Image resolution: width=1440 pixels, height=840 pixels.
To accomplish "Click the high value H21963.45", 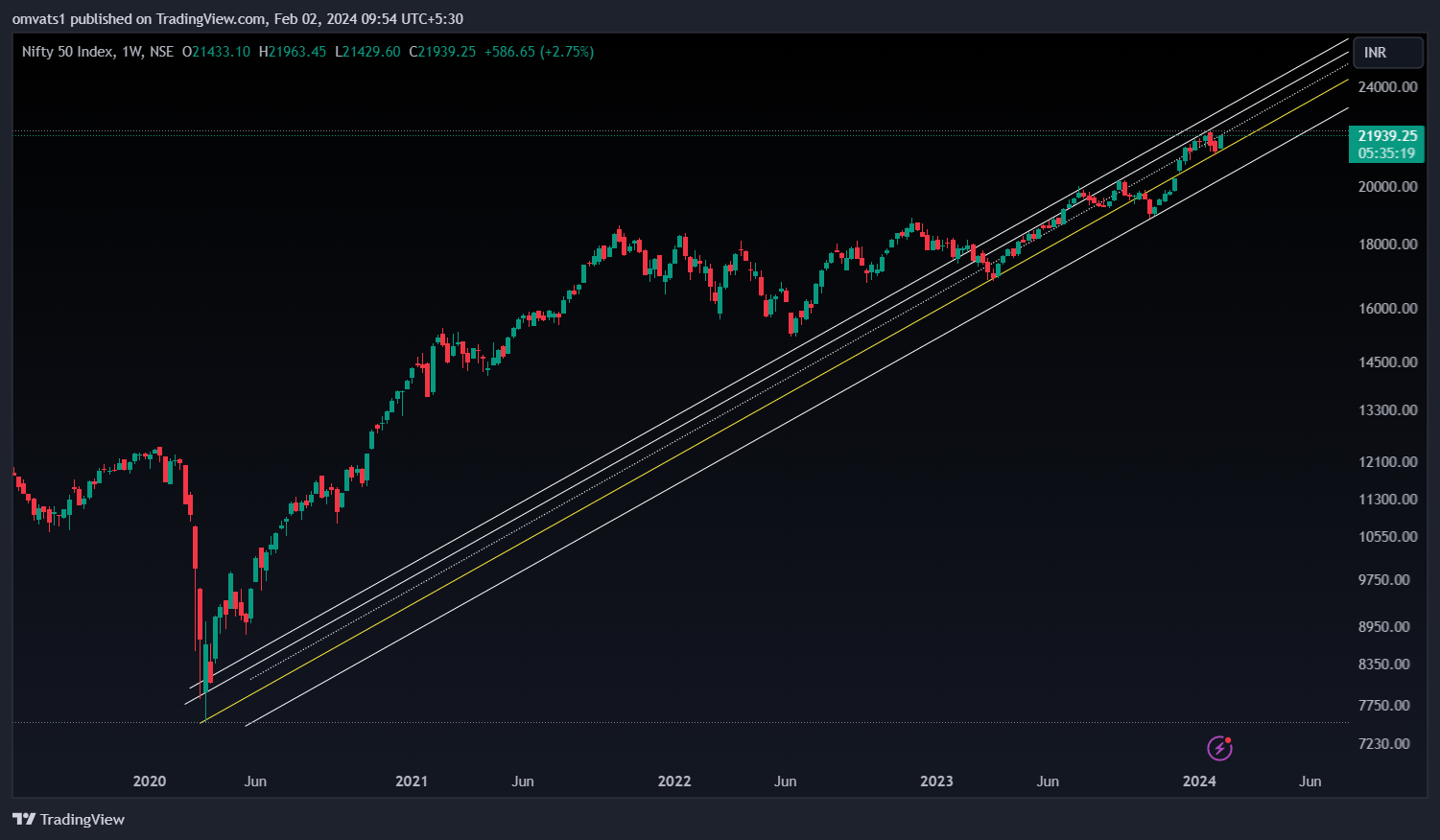I will [293, 52].
